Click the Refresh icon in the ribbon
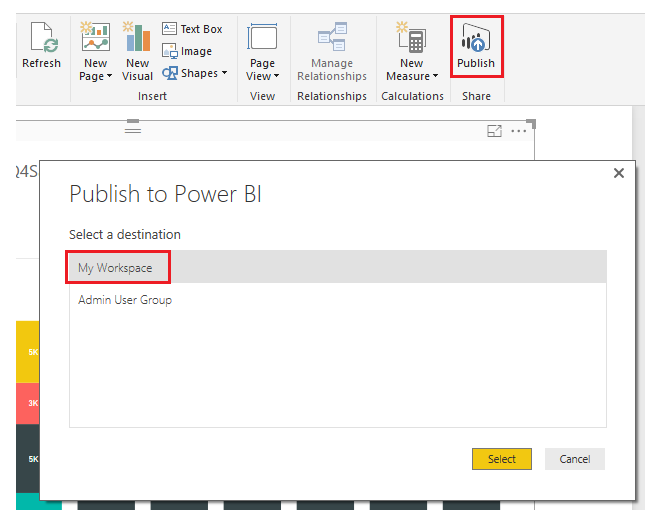This screenshot has width=653, height=513. click(x=43, y=37)
